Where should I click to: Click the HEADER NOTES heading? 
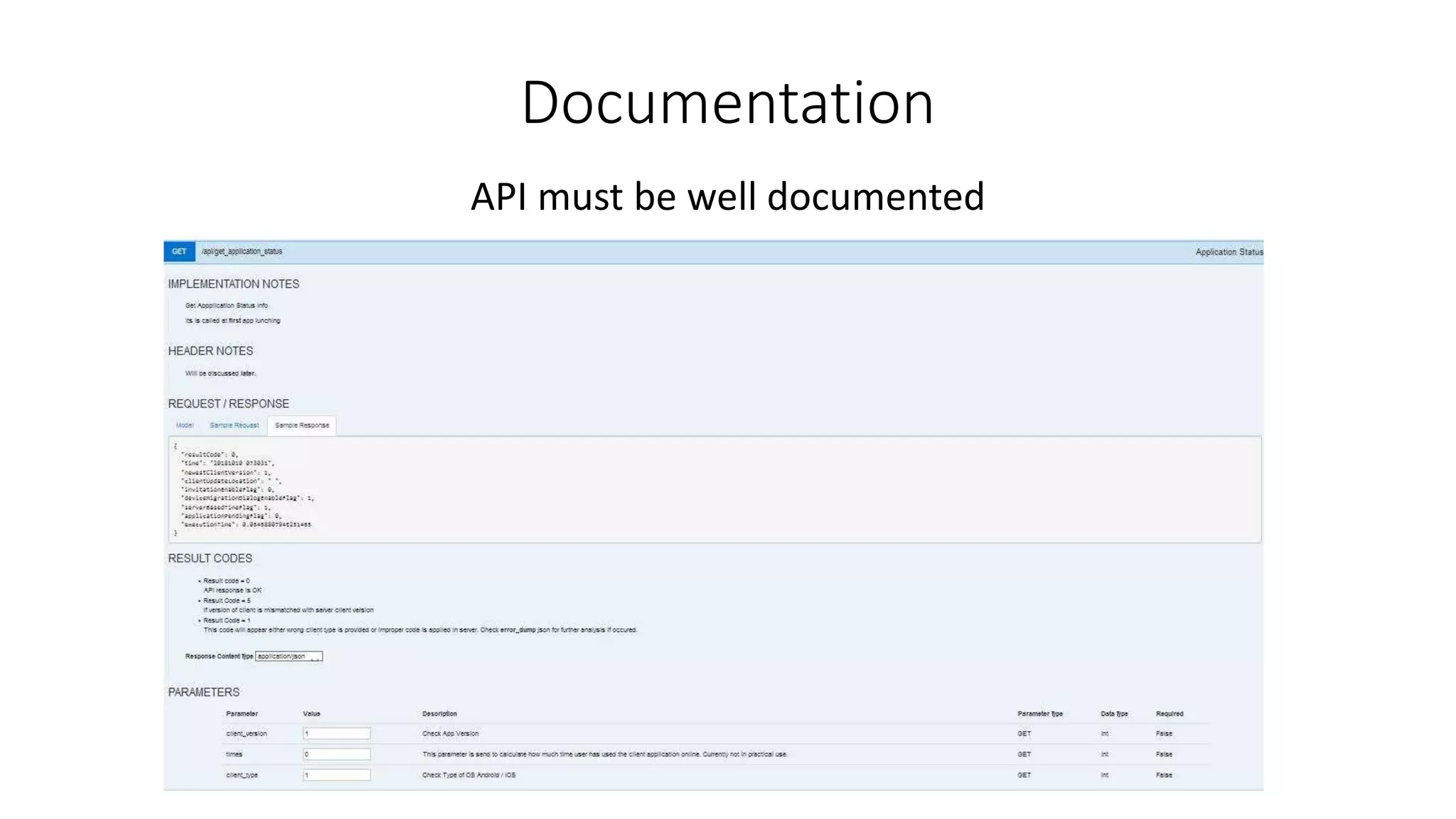pos(210,350)
